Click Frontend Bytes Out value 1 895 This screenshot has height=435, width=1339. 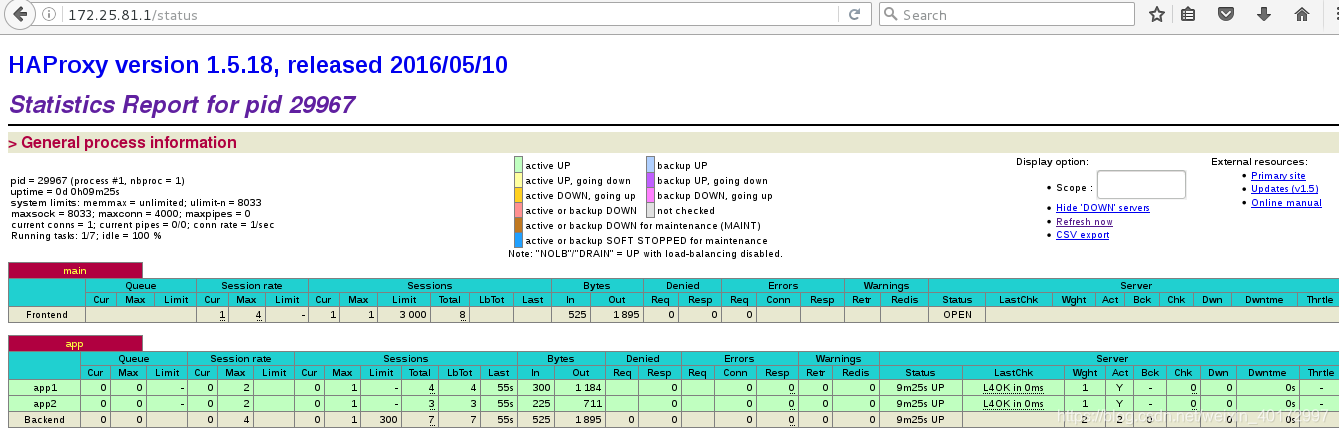click(x=625, y=314)
